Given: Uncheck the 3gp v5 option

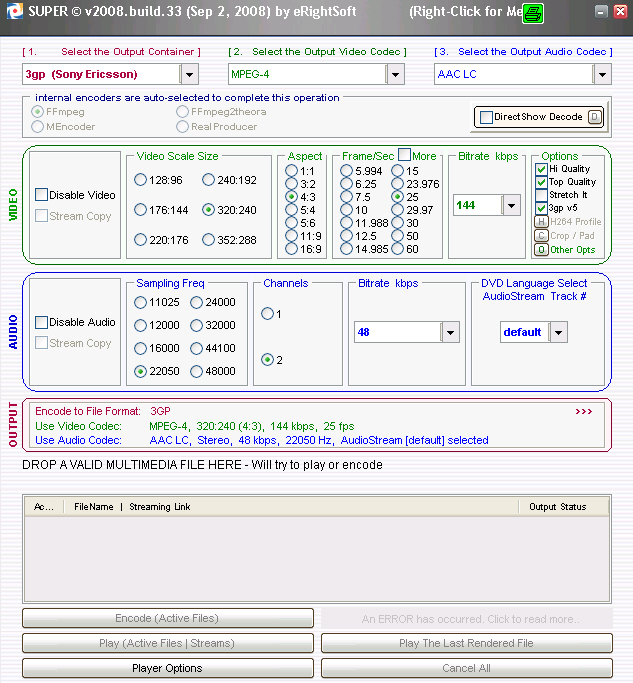Looking at the screenshot, I should point(541,208).
